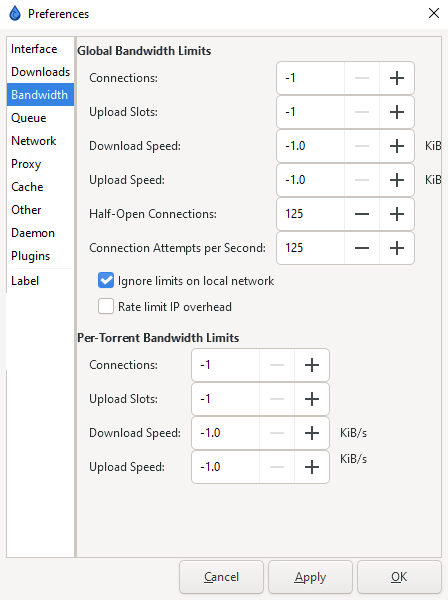This screenshot has width=448, height=600.
Task: Increase per-torrent Connections with plus
Action: [312, 365]
